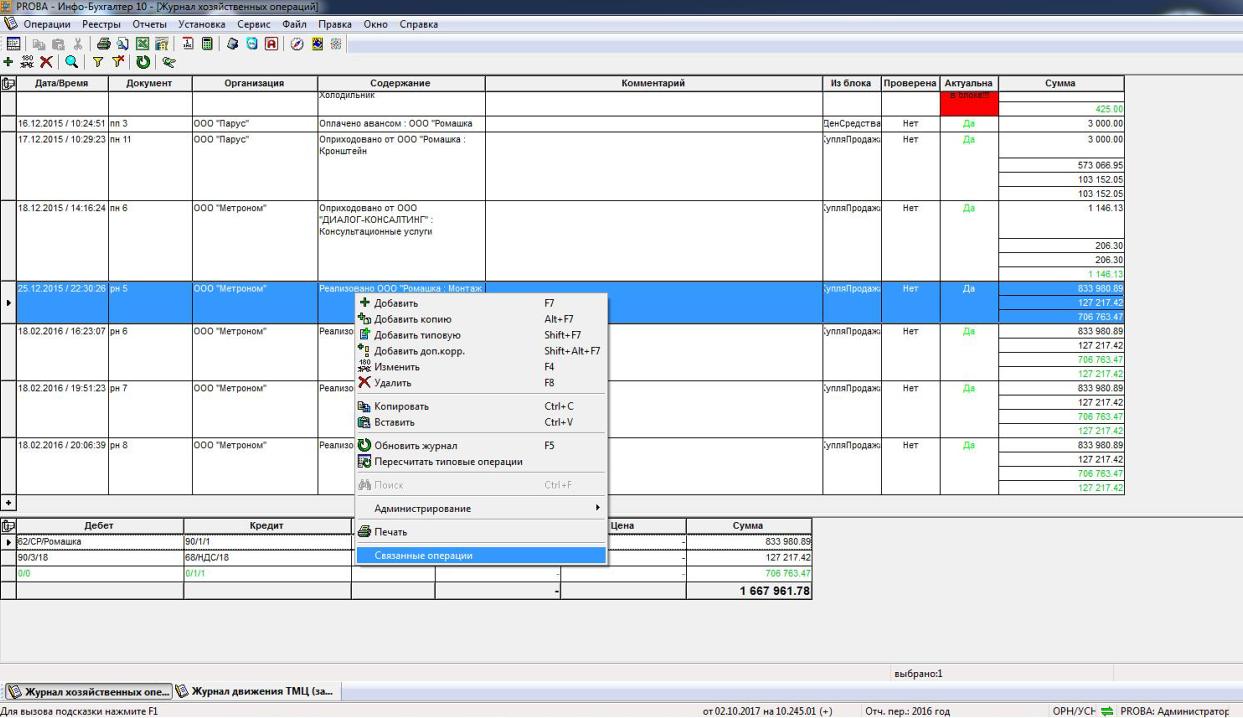Open the Установка menu
The height and width of the screenshot is (718, 1243).
(204, 24)
